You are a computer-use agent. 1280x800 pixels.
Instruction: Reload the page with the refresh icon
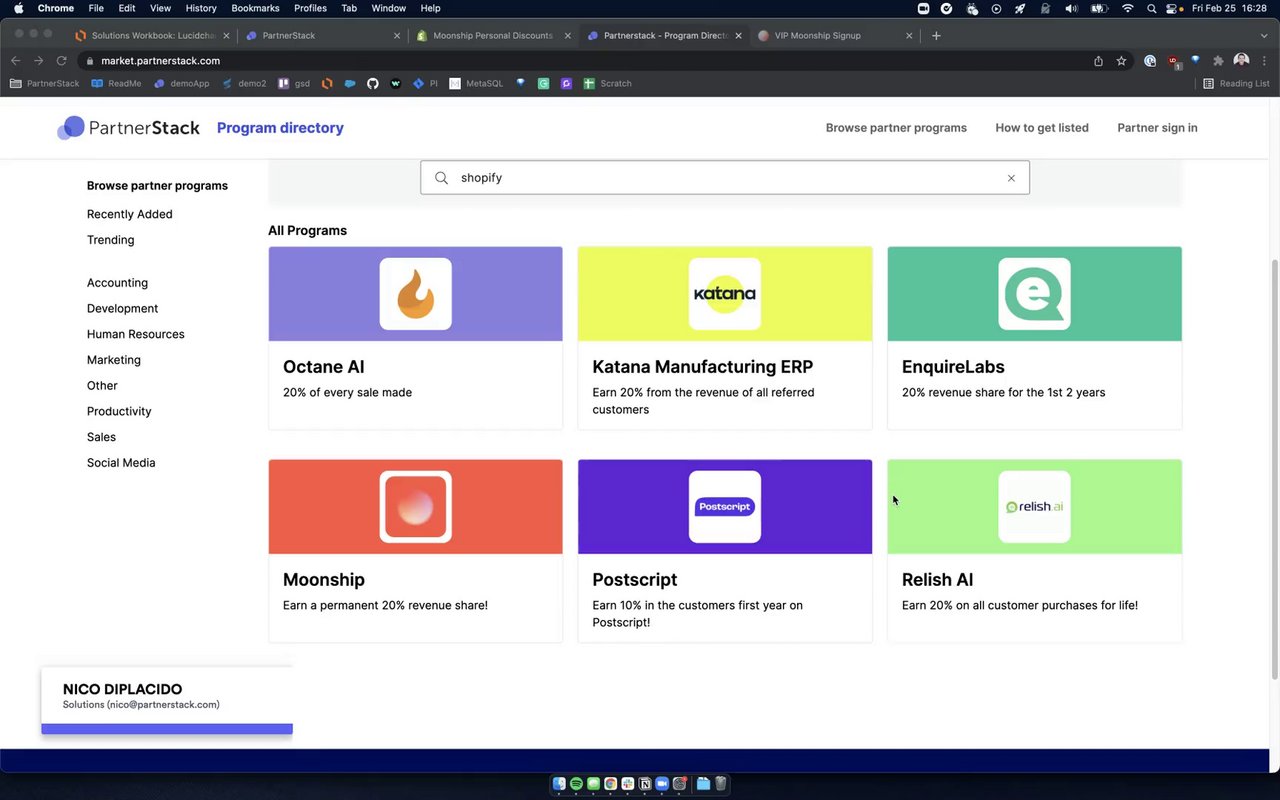61,61
